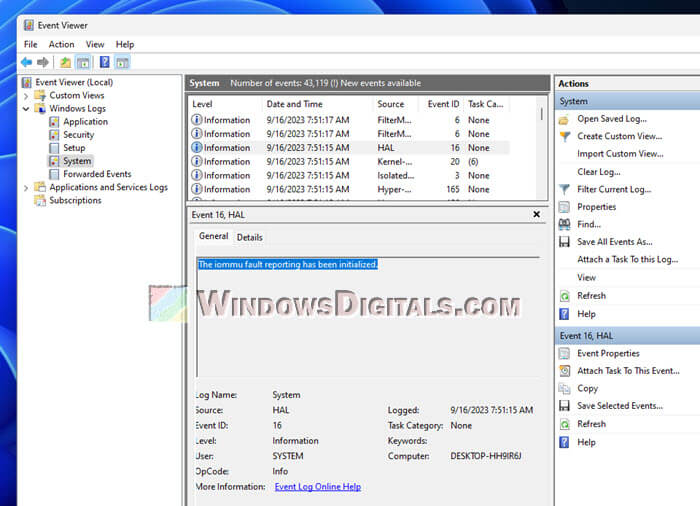Click the Event Viewer title bar icon
The width and height of the screenshot is (700, 506).
(28, 25)
